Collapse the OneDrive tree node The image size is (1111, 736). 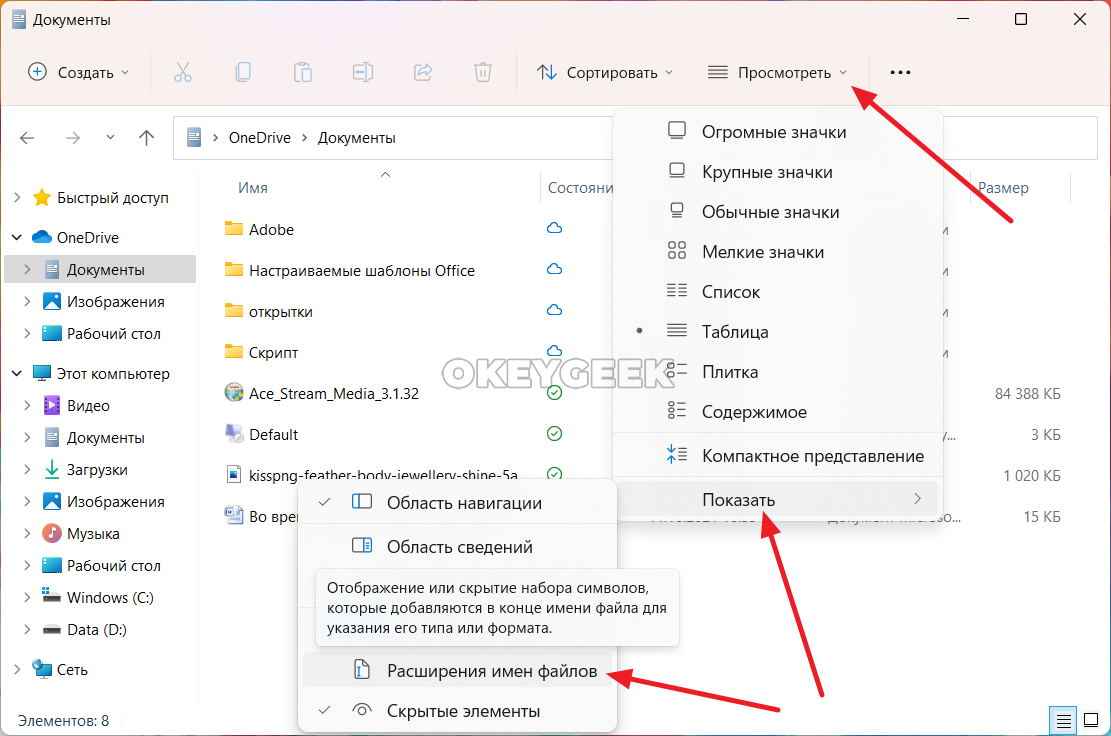(17, 237)
